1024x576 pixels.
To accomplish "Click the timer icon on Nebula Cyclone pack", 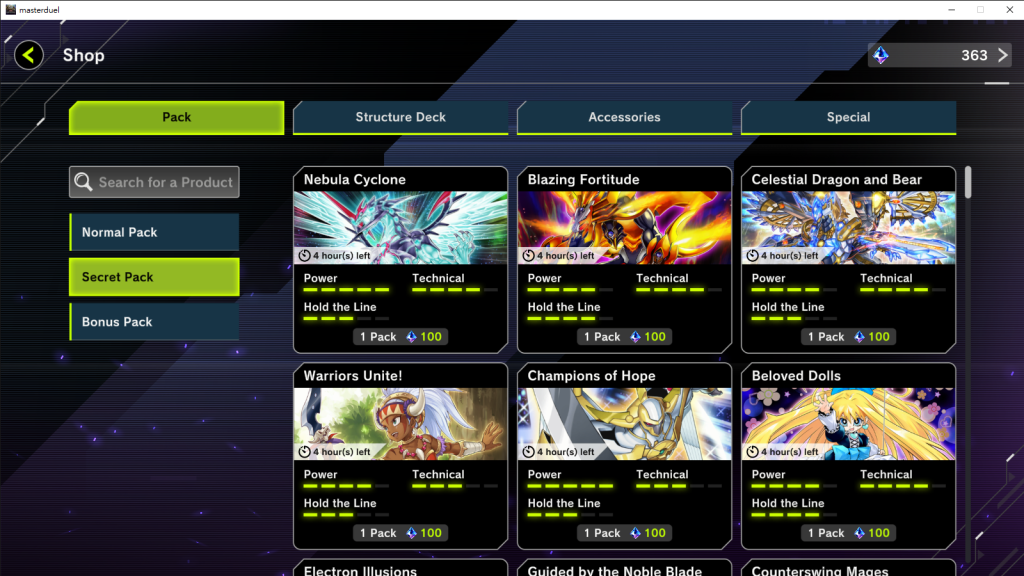I will click(x=305, y=256).
